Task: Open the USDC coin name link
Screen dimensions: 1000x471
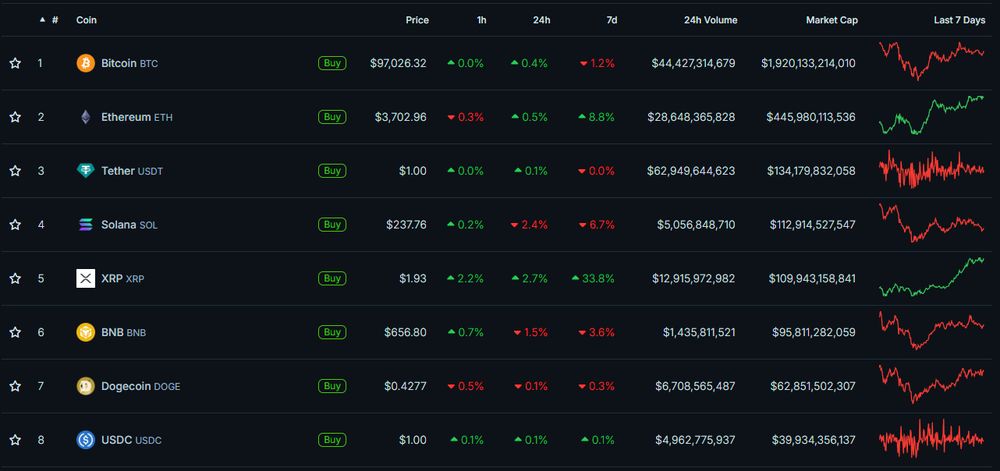Action: (x=131, y=440)
